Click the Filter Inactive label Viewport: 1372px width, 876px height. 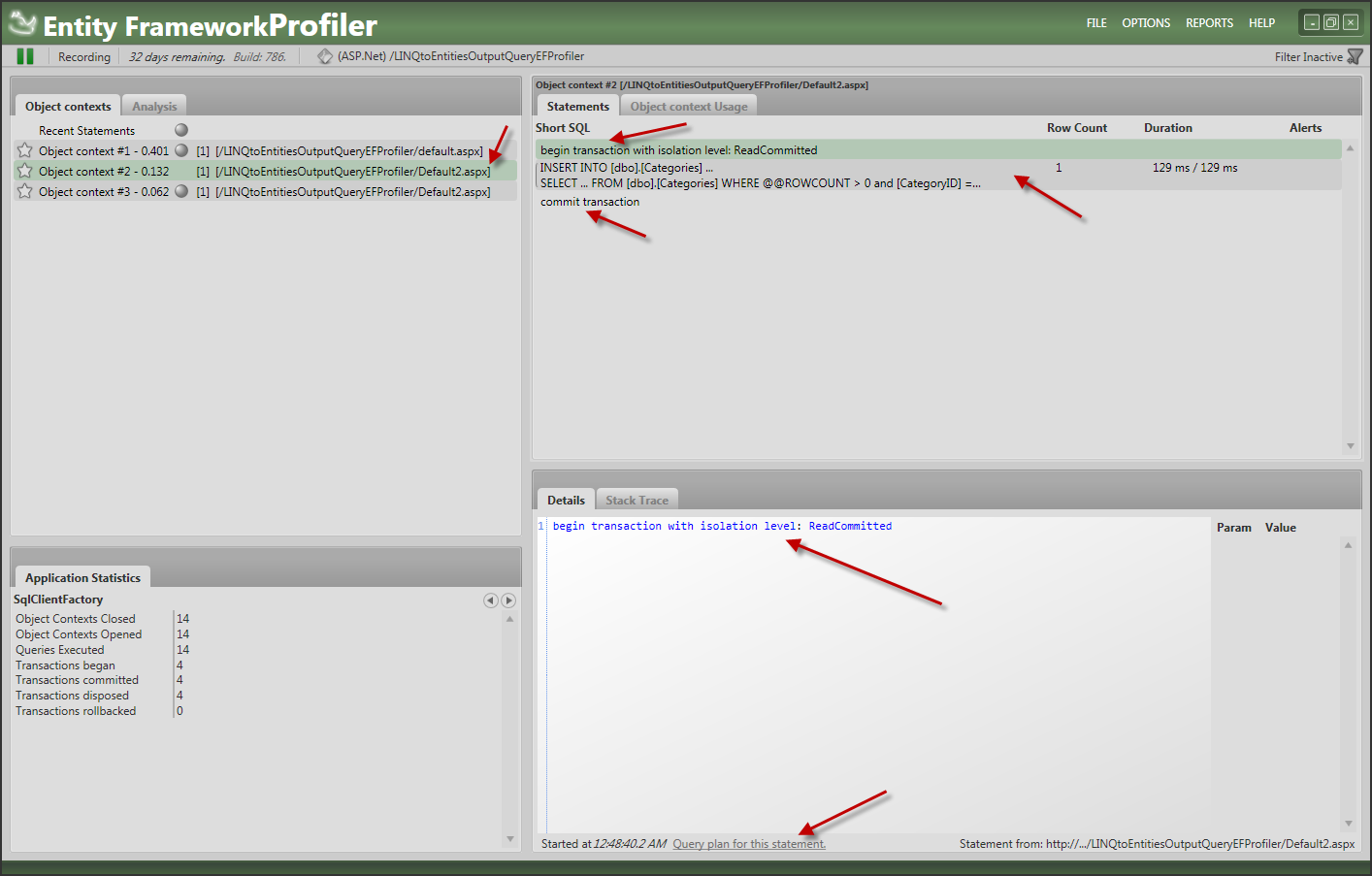(x=1308, y=57)
